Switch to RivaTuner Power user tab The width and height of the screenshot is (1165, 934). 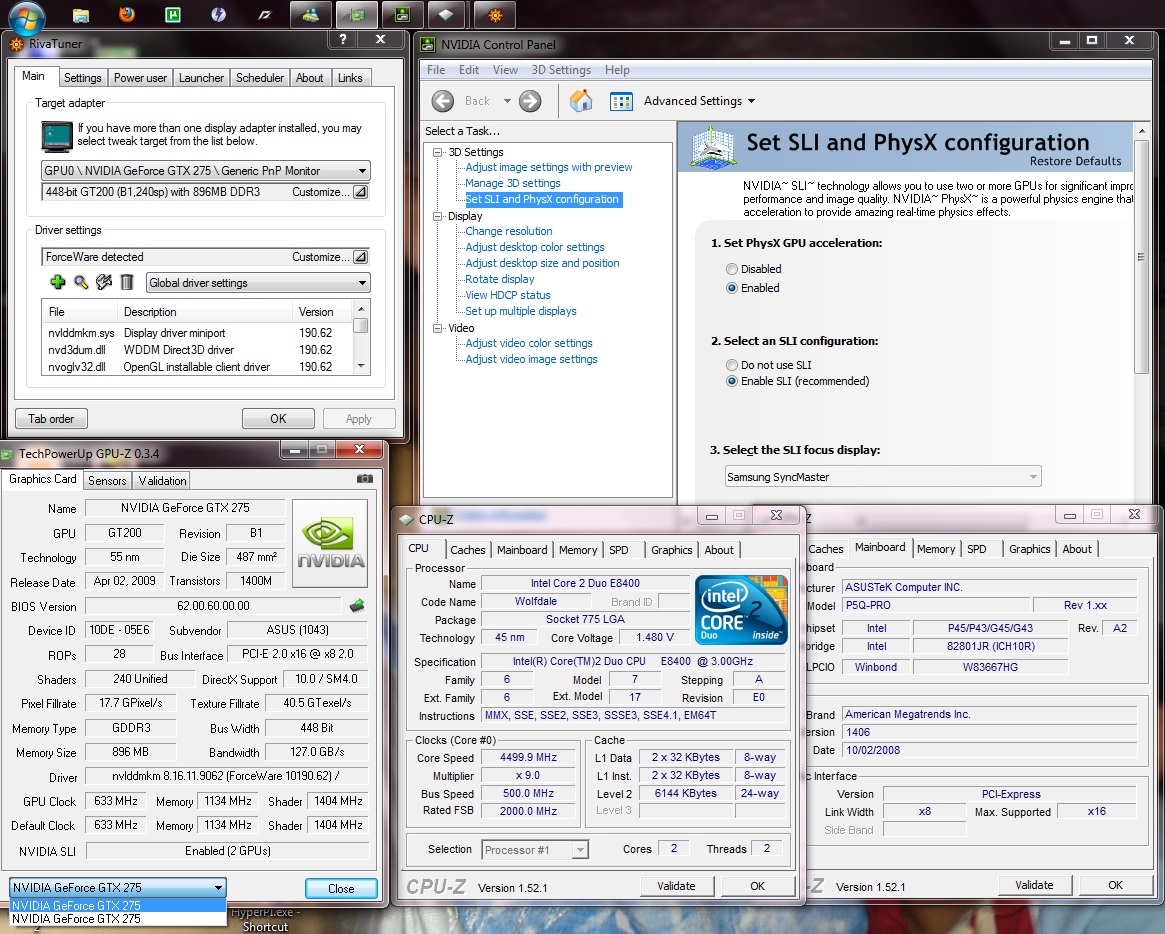[140, 77]
